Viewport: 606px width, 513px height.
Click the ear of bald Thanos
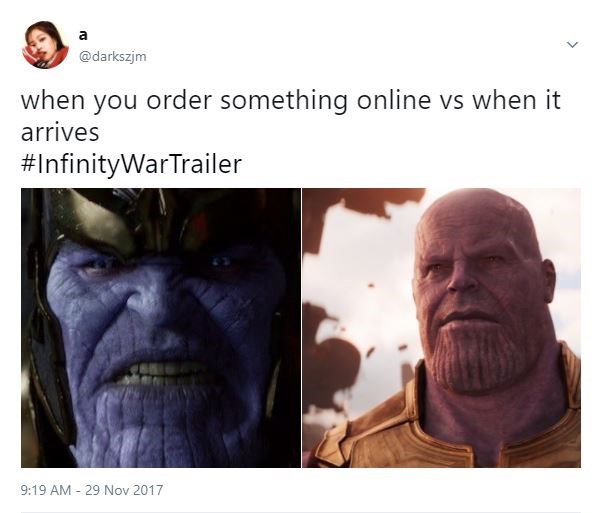click(550, 280)
